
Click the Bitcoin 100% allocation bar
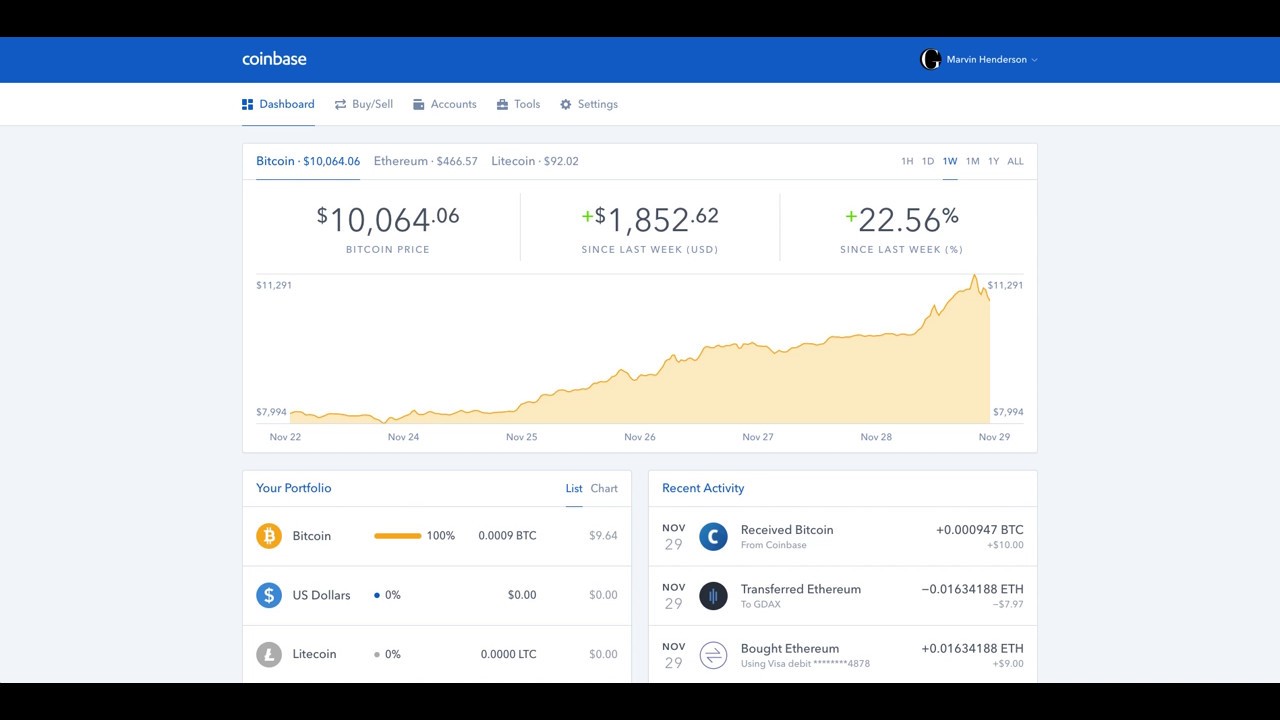(398, 536)
